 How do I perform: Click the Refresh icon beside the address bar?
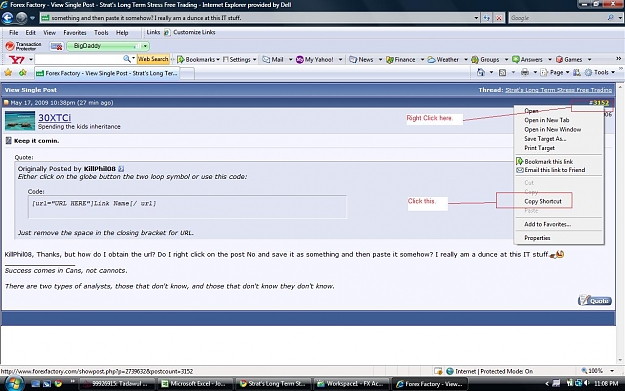pyautogui.click(x=486, y=18)
